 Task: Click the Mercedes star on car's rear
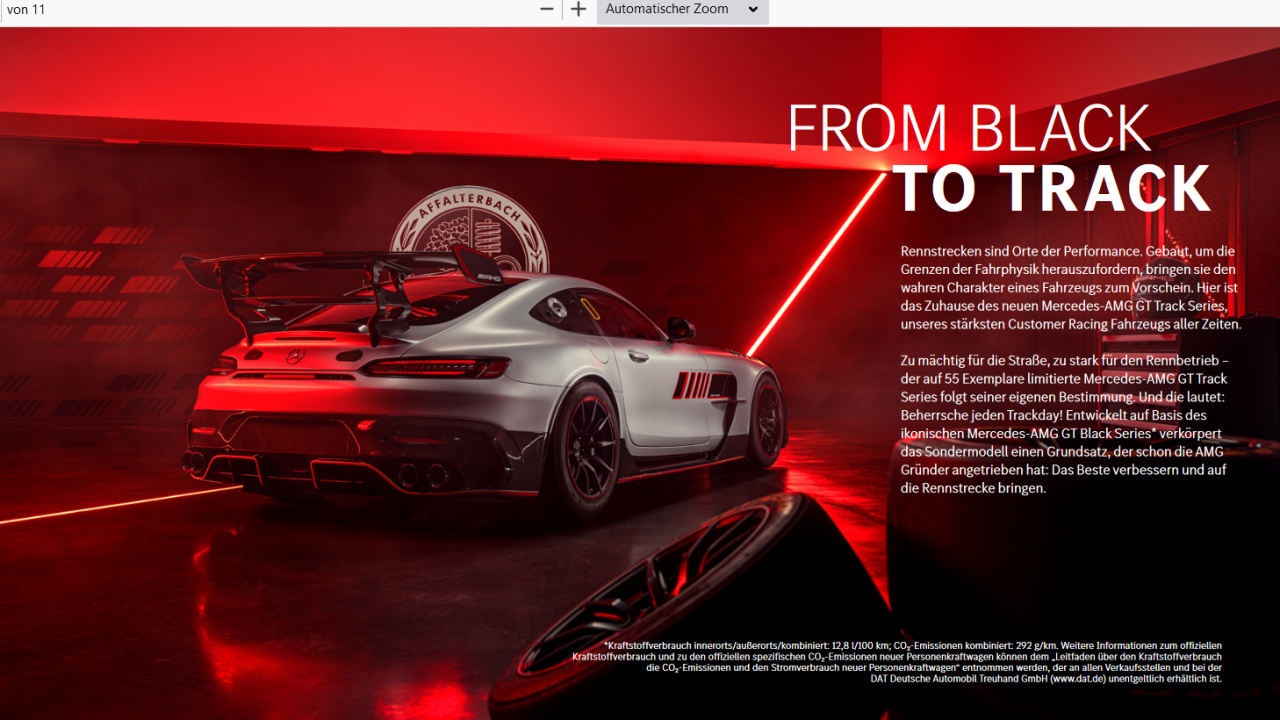click(x=294, y=356)
